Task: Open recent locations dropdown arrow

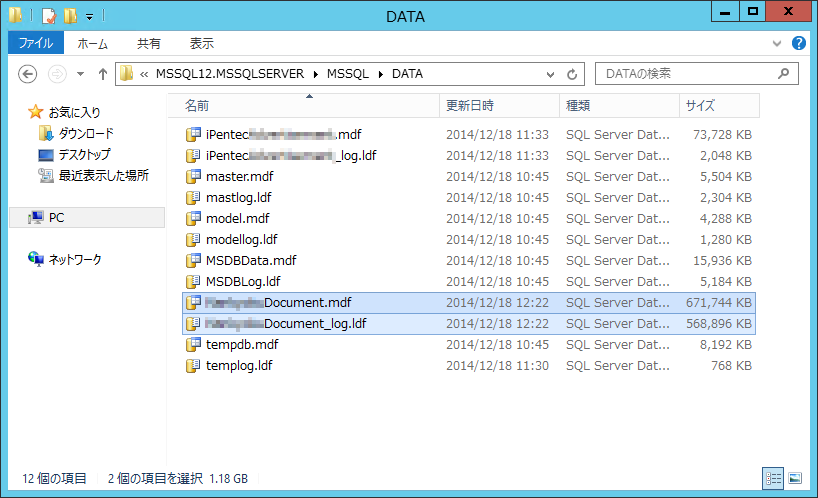Action: pyautogui.click(x=80, y=74)
